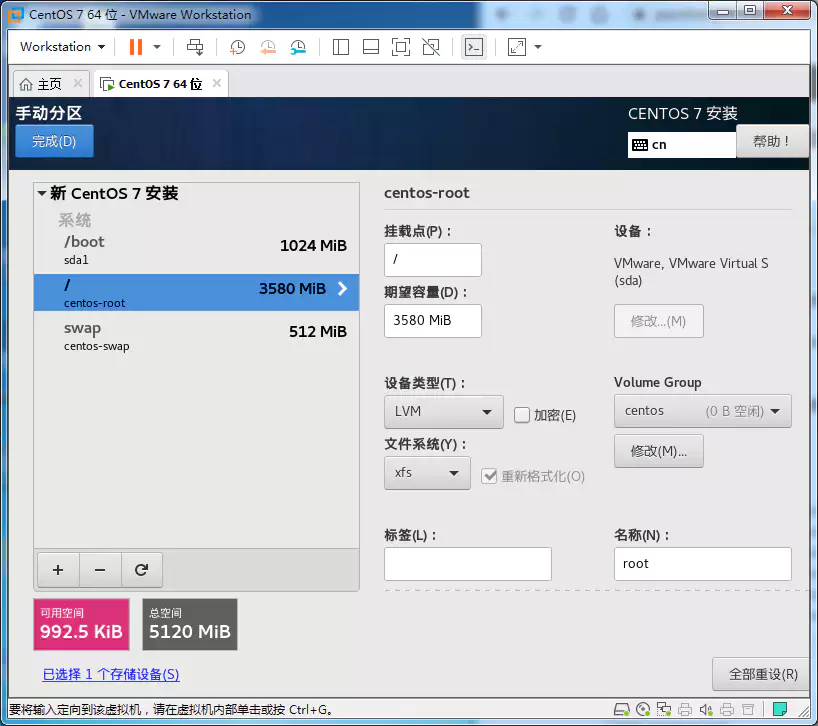Click the pink 可用空间 992.5 KiB indicator
The height and width of the screenshot is (726, 818).
tap(81, 624)
